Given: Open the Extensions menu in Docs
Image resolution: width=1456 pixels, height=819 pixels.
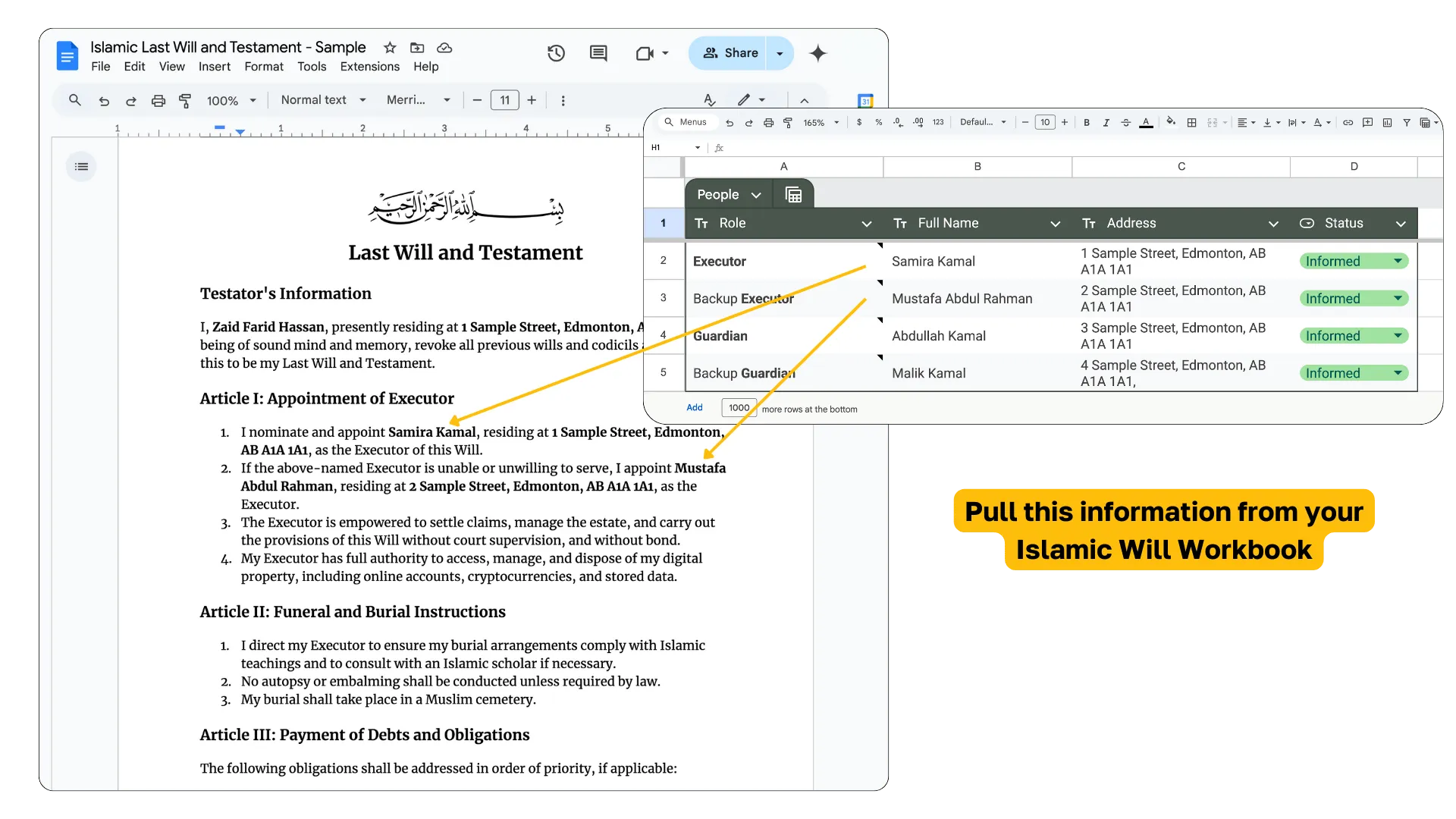Looking at the screenshot, I should [x=369, y=67].
